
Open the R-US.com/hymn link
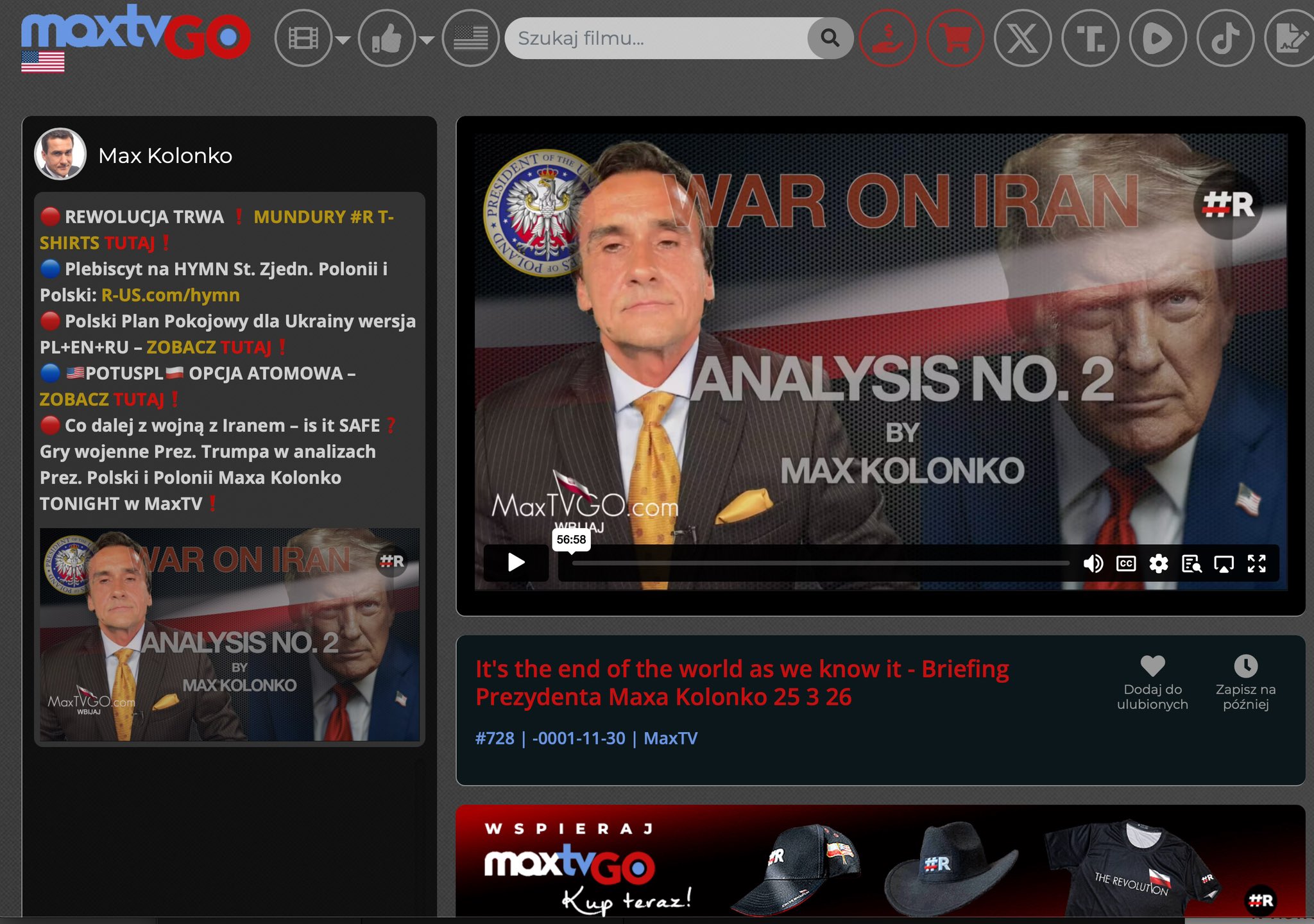point(171,295)
